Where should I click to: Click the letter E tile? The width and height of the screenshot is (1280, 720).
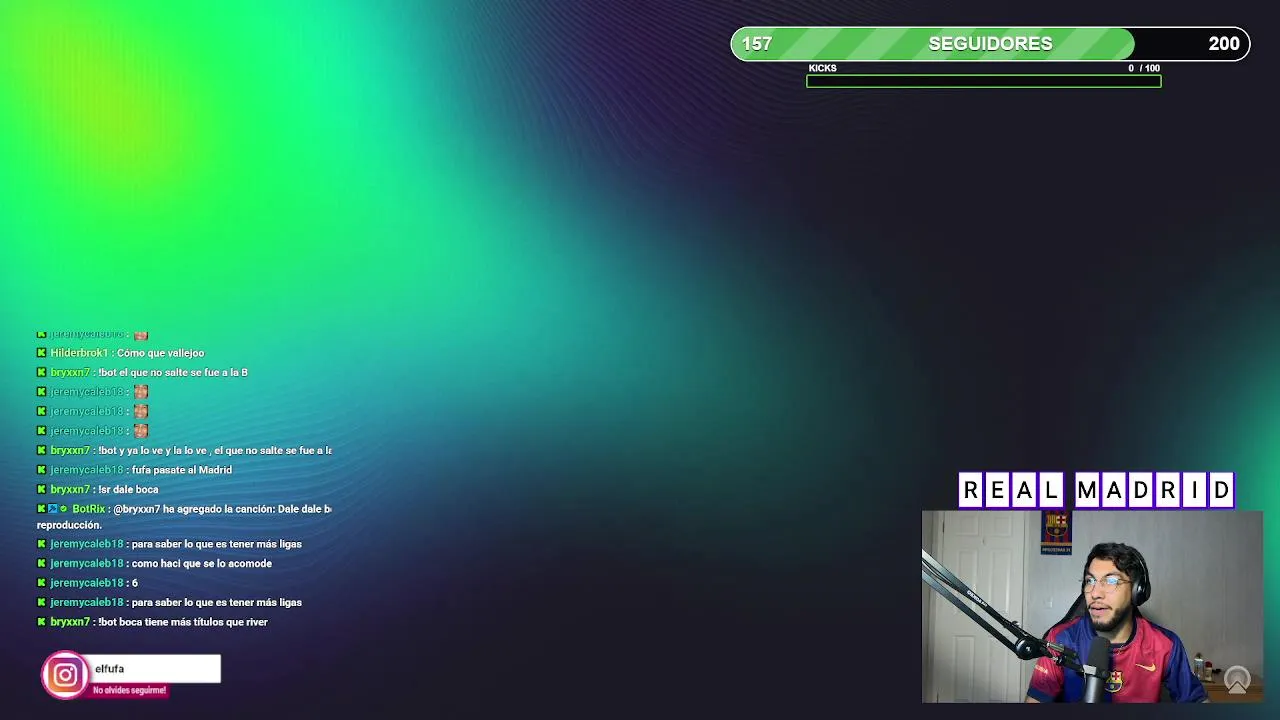click(x=997, y=491)
